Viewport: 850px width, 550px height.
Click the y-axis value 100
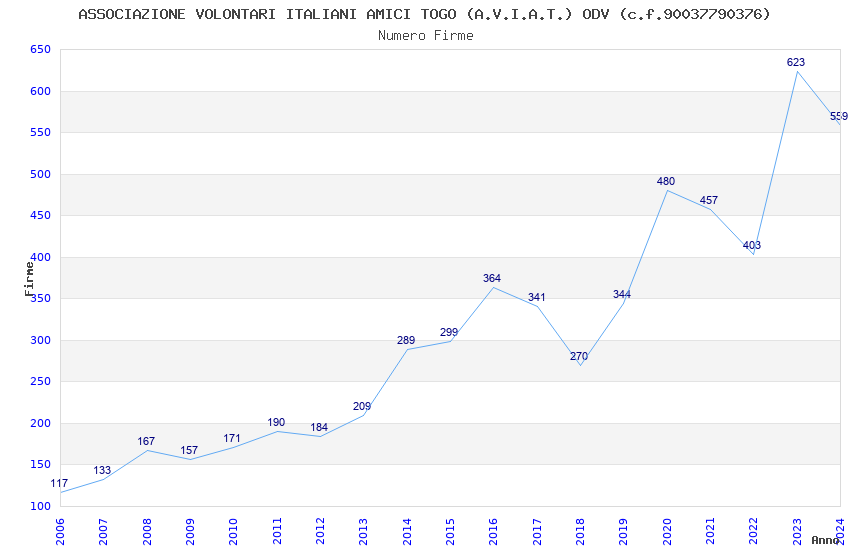(x=41, y=506)
